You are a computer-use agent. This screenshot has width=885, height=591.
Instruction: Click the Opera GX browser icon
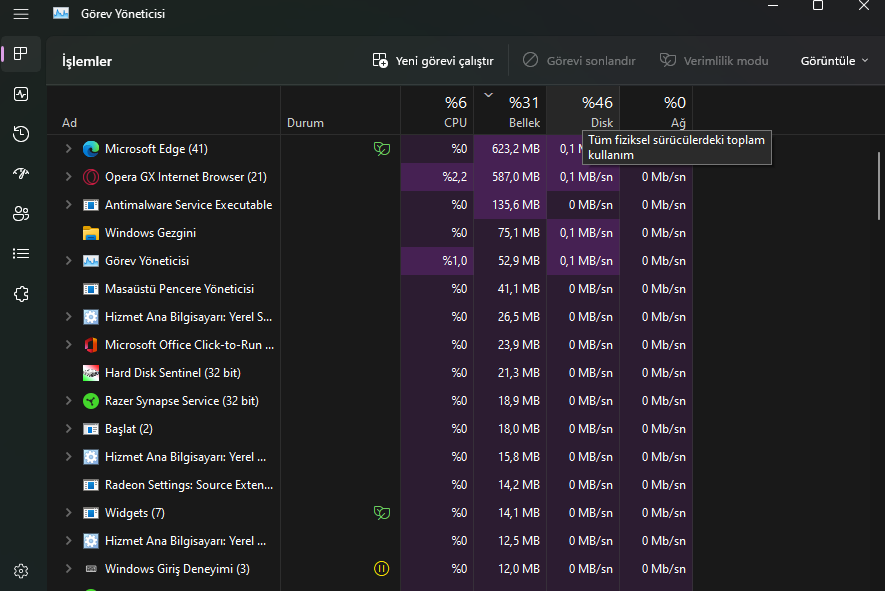(x=91, y=177)
